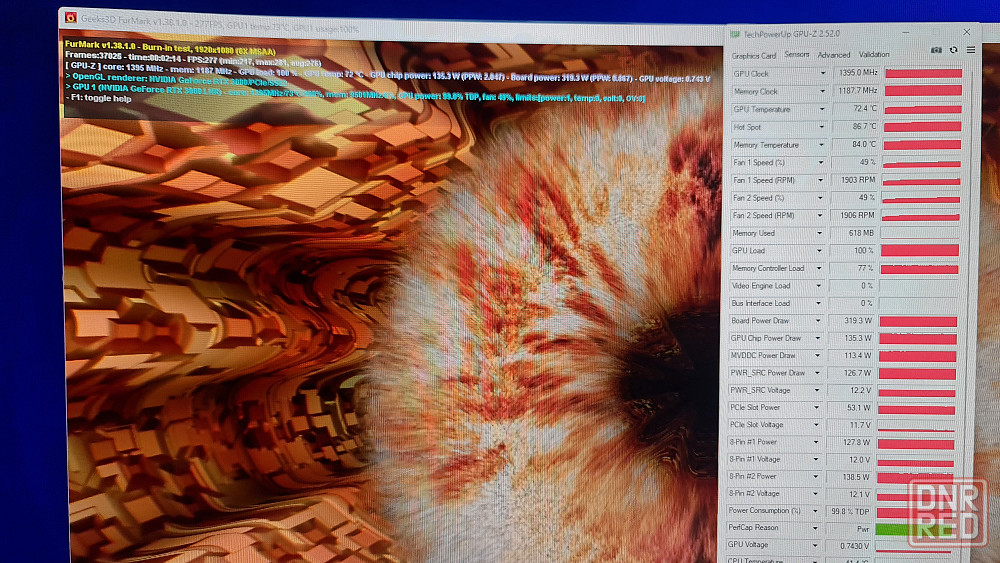Click the GPU-Z screenshot camera icon
This screenshot has height=563, width=1000.
tap(936, 49)
